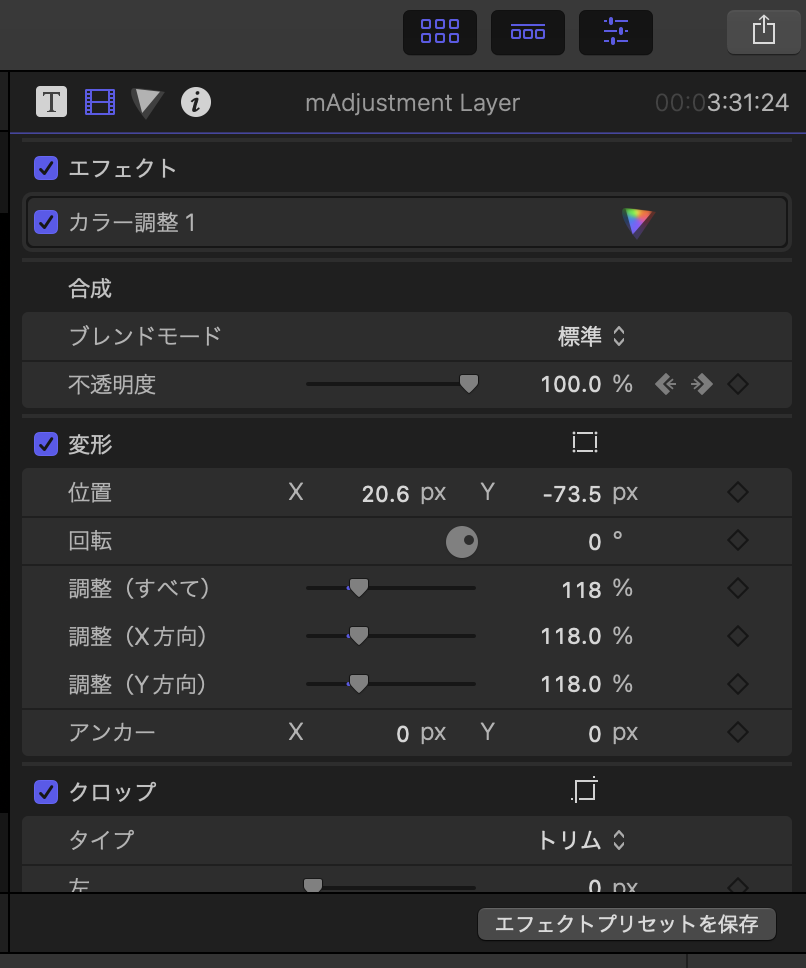
Task: Open the ブレンドモード dropdown
Action: 591,336
